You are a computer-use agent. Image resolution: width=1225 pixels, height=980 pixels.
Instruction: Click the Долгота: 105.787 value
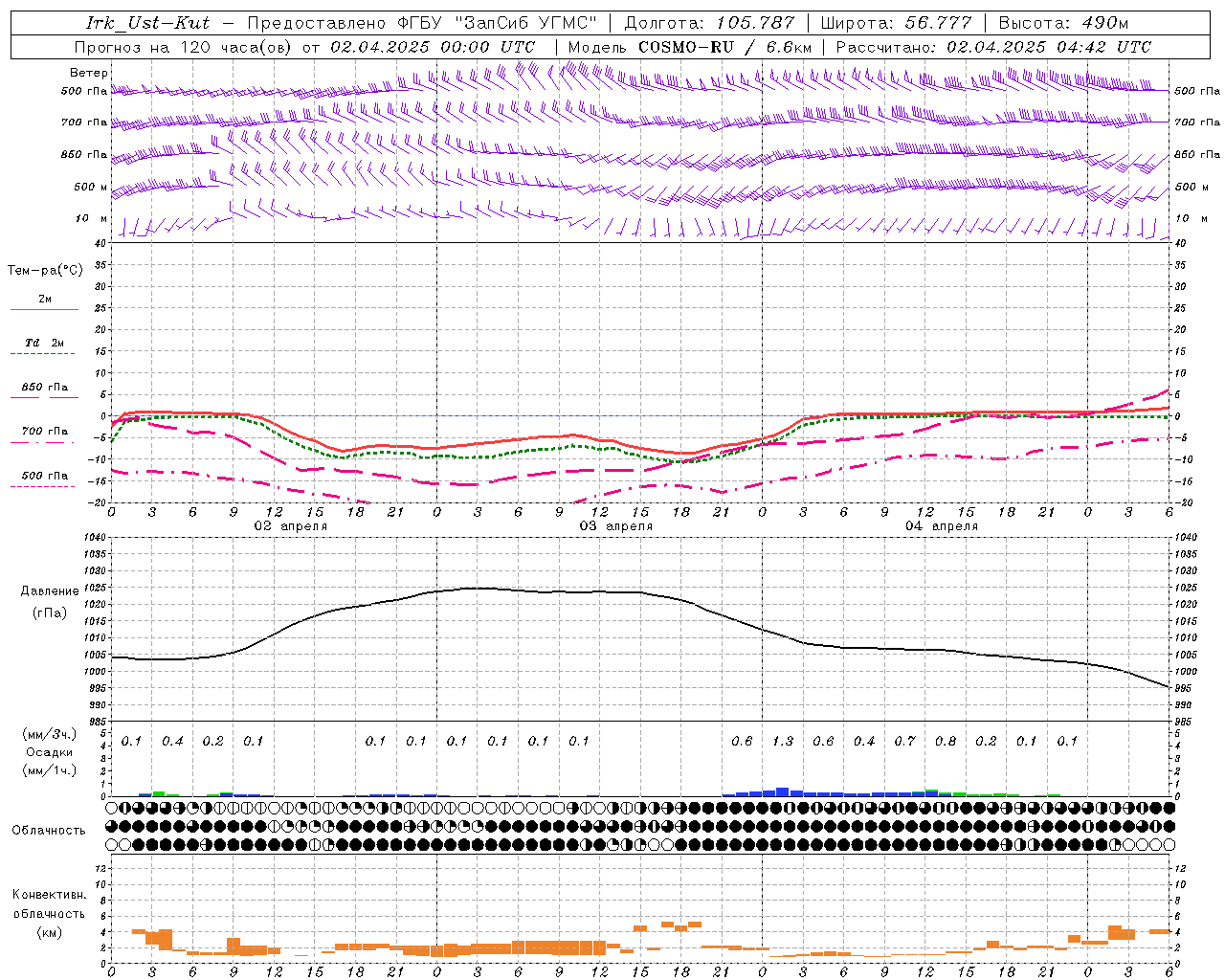[709, 23]
